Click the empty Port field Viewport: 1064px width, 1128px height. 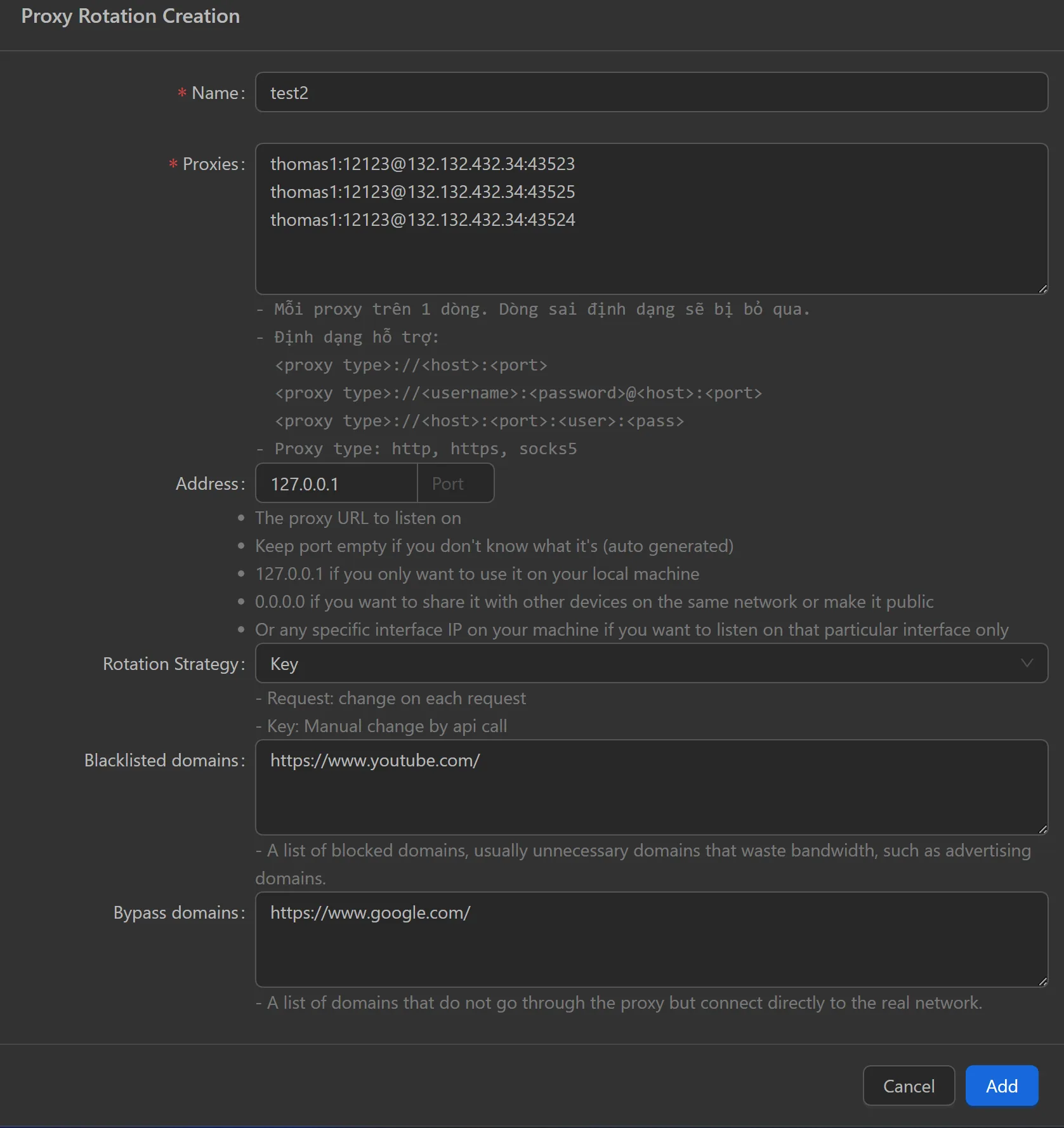(x=455, y=483)
